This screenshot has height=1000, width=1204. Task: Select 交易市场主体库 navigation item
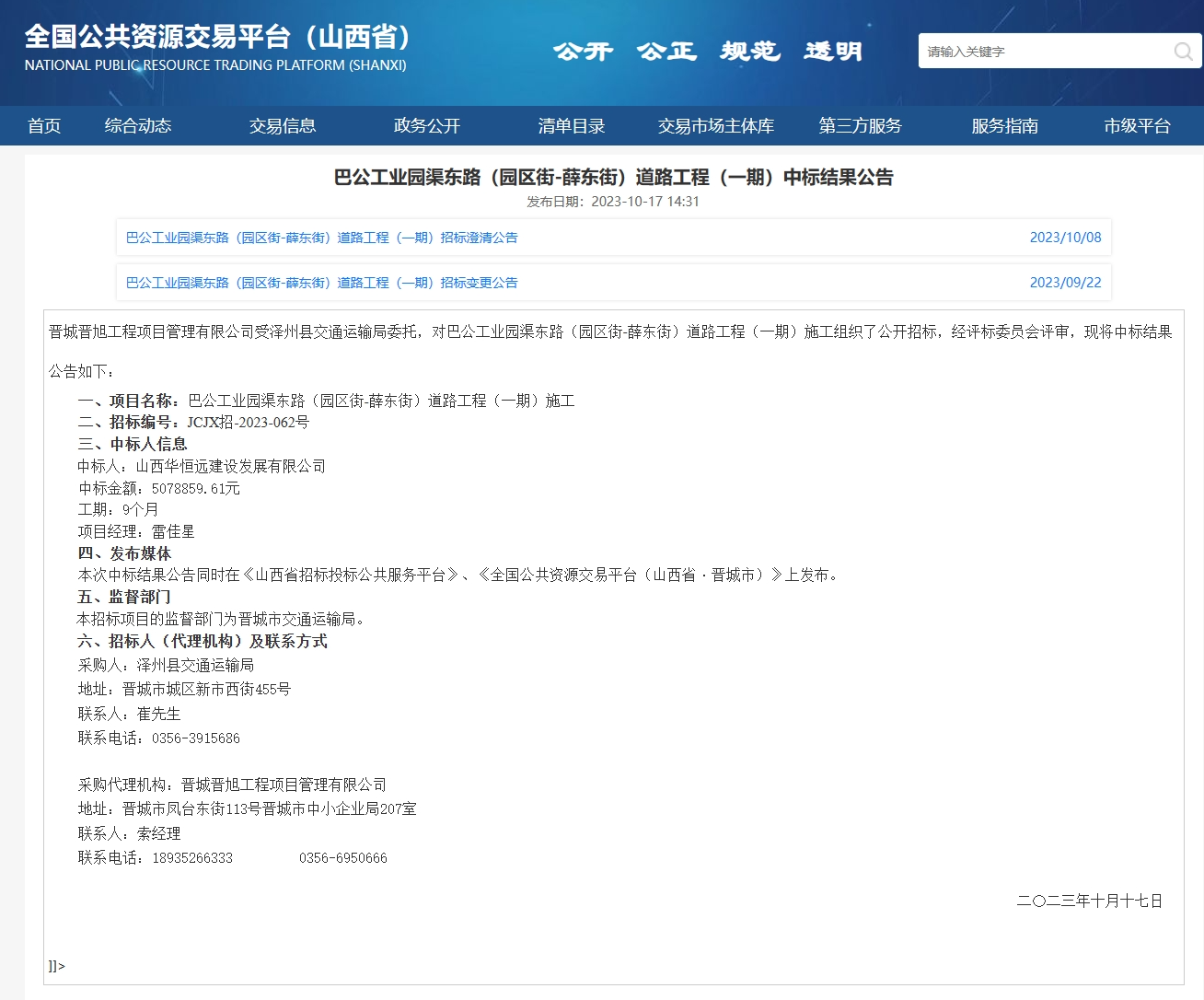coord(716,126)
